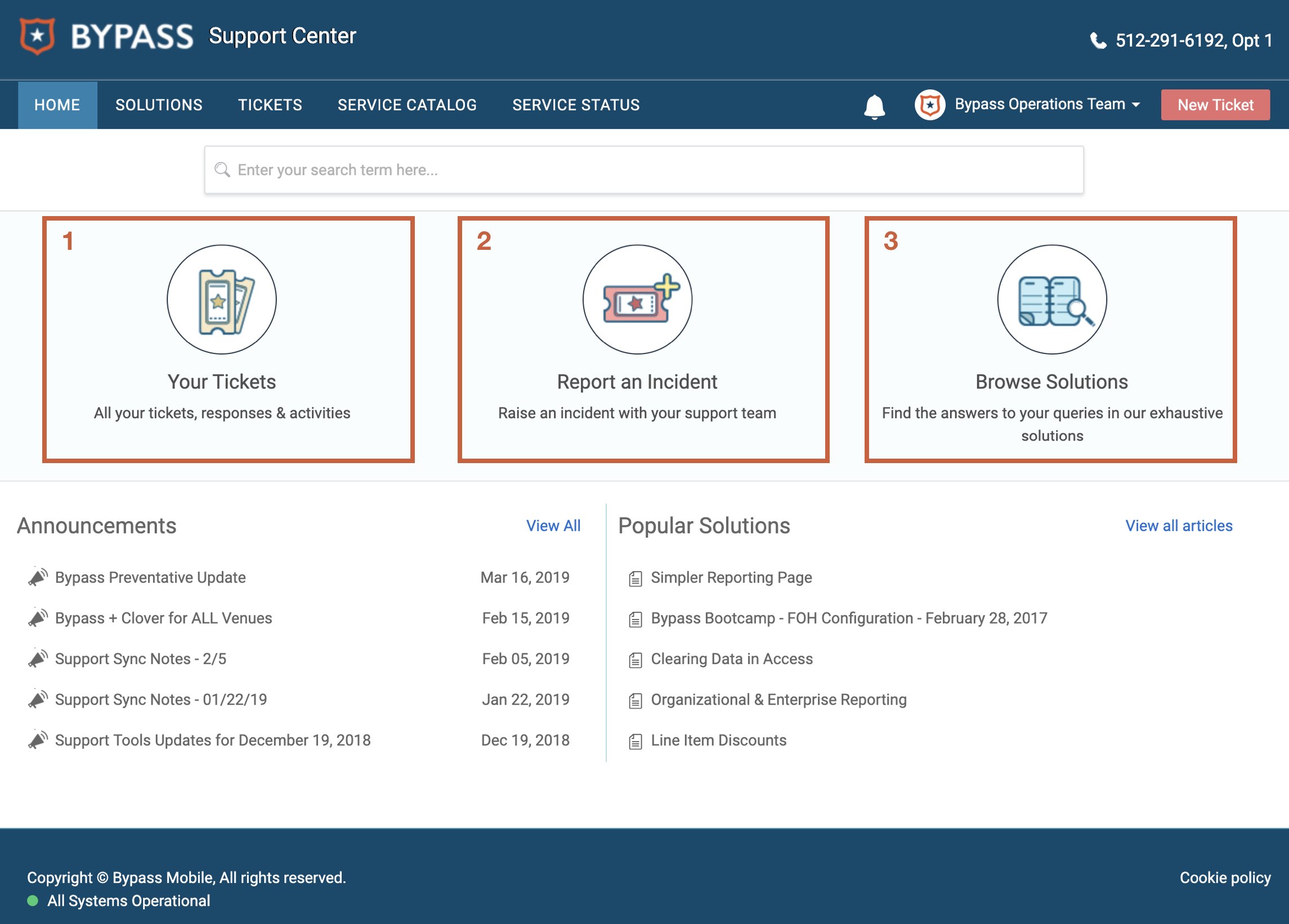The image size is (1289, 924).
Task: Open Browse Solutions heading link
Action: pos(1052,382)
